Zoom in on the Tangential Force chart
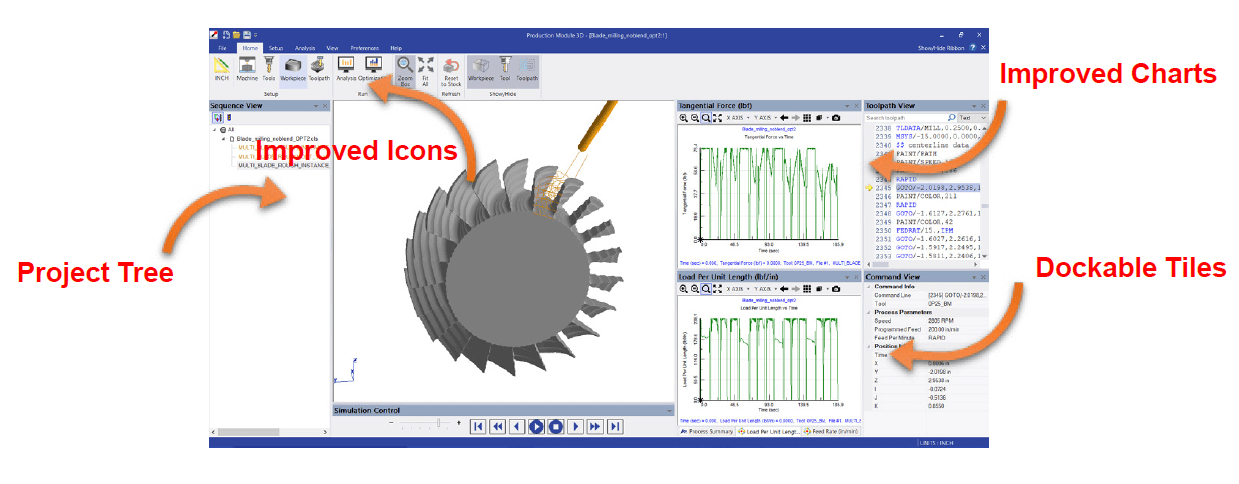This screenshot has width=1239, height=484. (x=684, y=118)
